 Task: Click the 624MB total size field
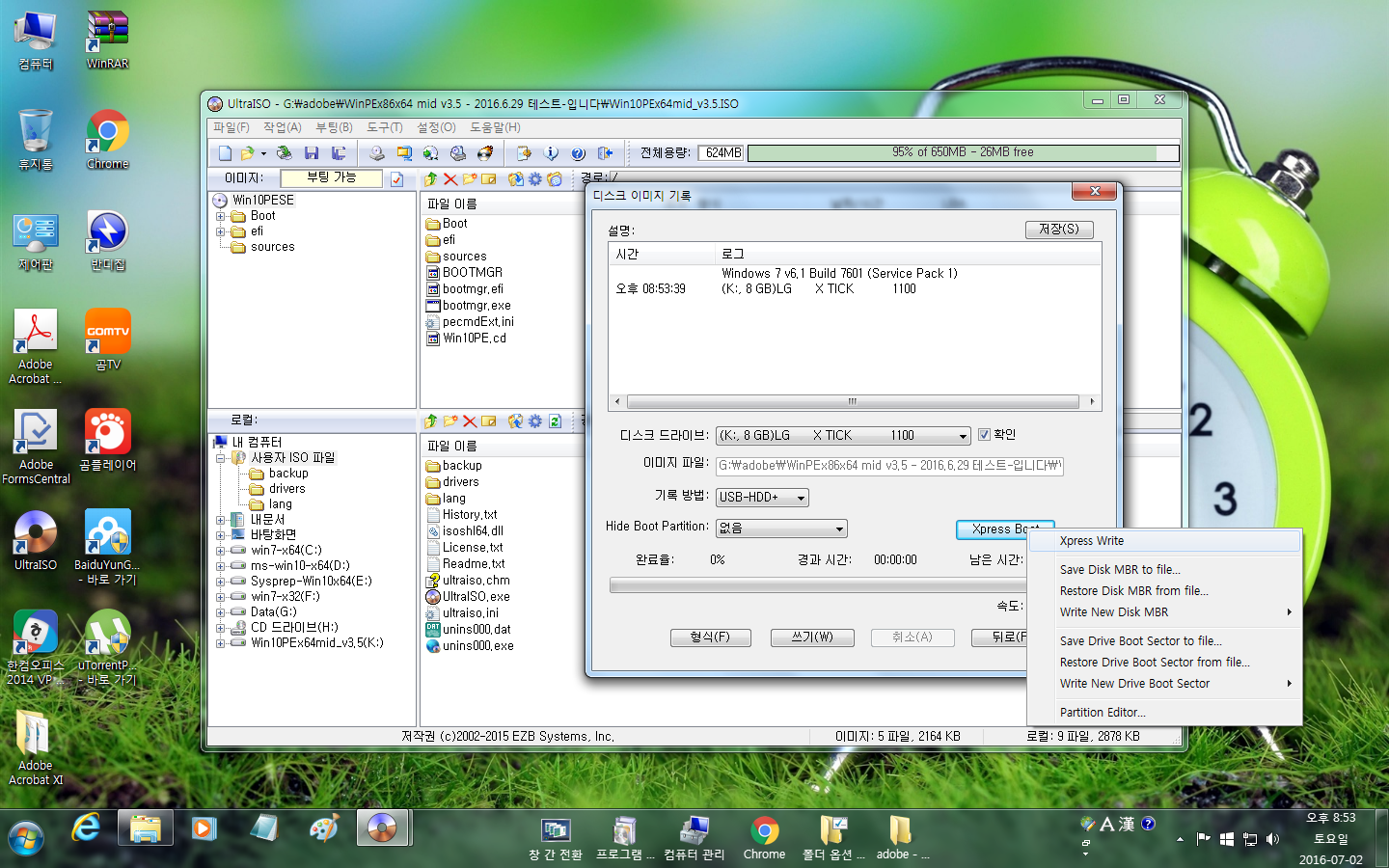(x=722, y=152)
